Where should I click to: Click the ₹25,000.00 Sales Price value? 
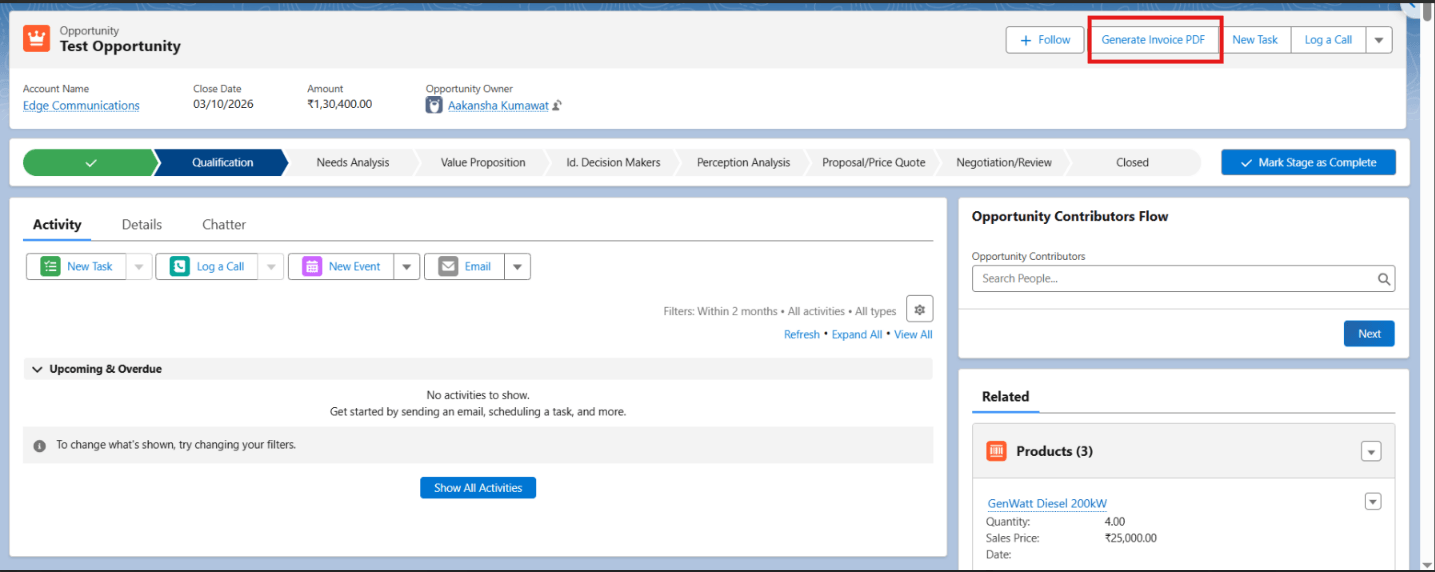click(x=1131, y=538)
